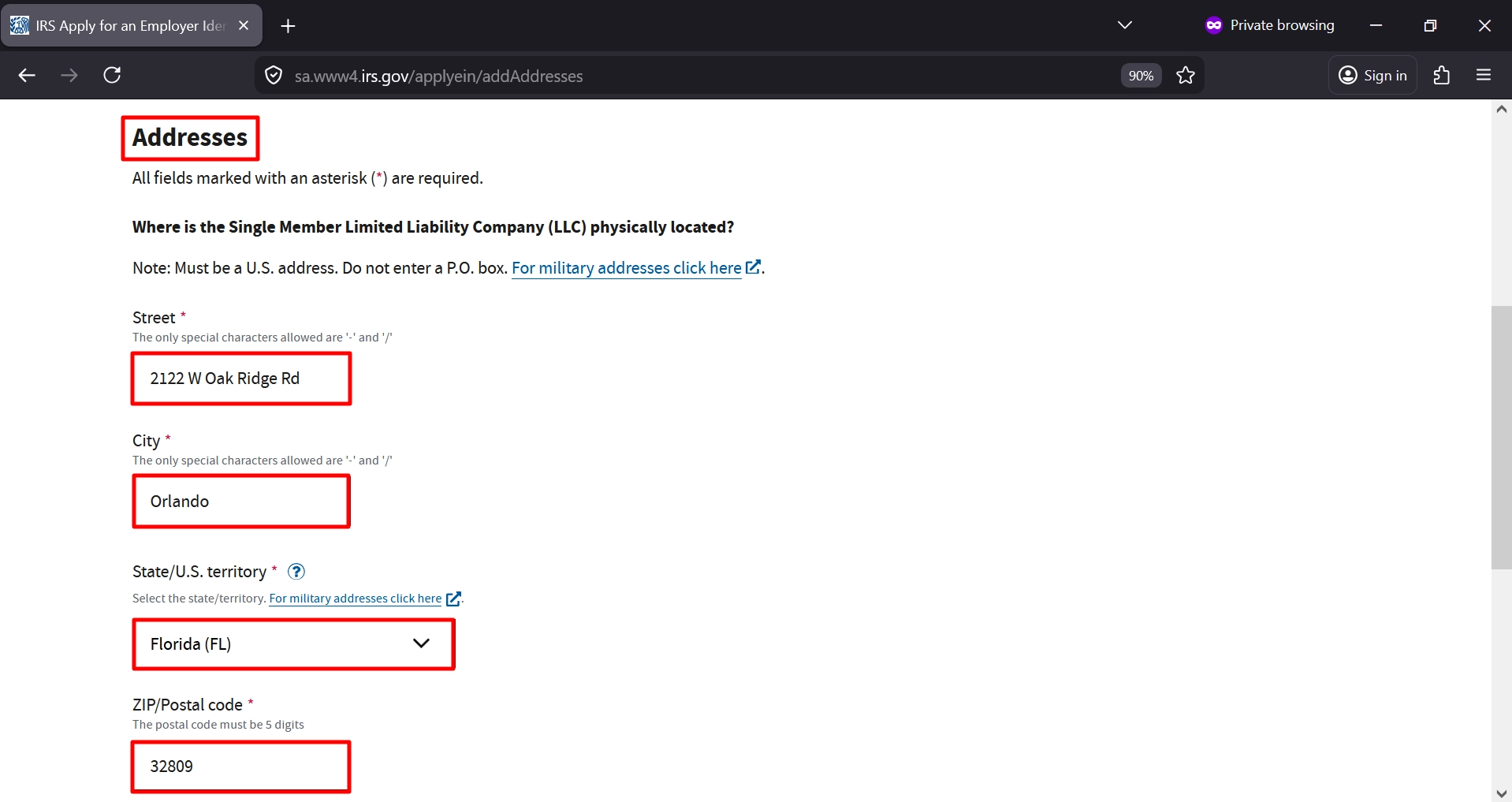Click the Street field with 2122 W Oak Ridge Rd
This screenshot has width=1512, height=802.
point(241,379)
